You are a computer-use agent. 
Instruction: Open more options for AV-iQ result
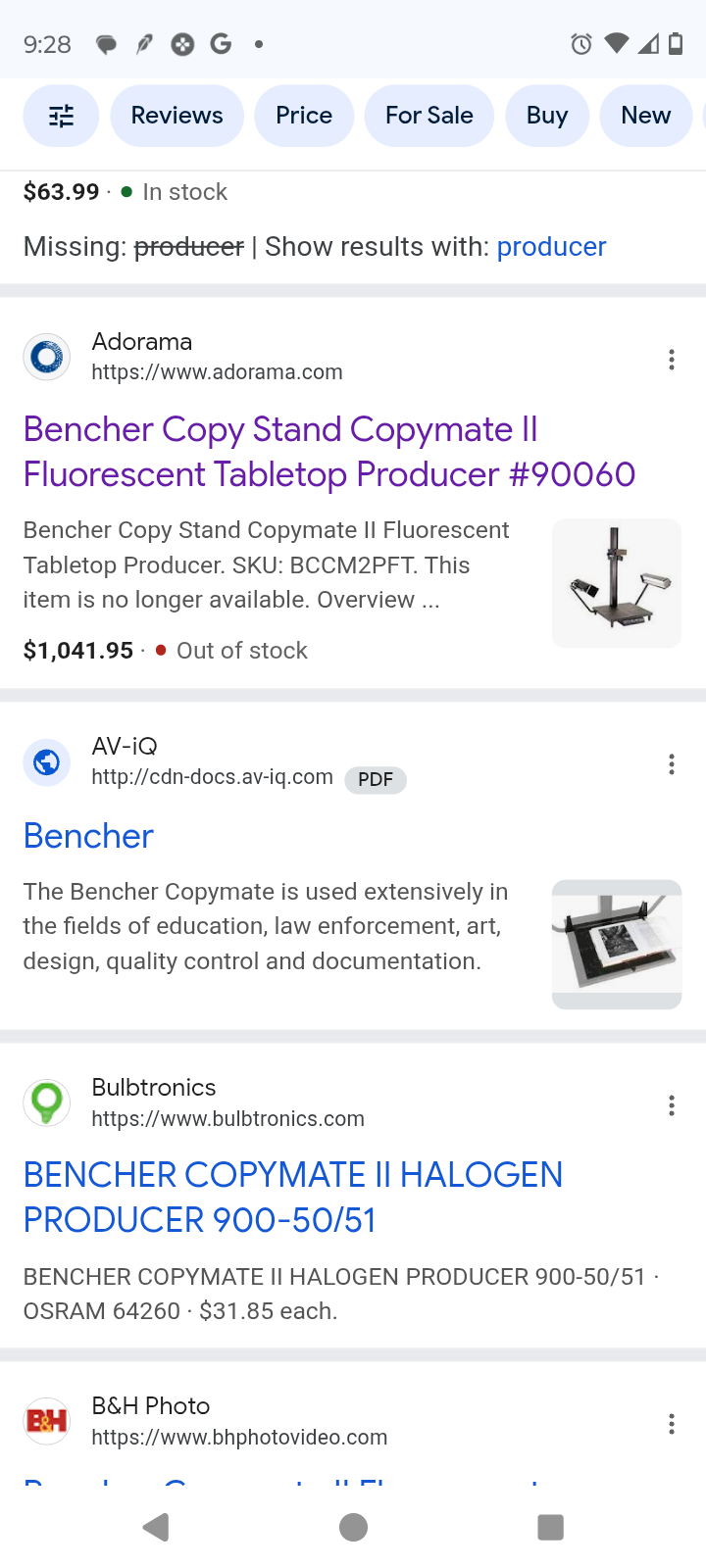672,764
